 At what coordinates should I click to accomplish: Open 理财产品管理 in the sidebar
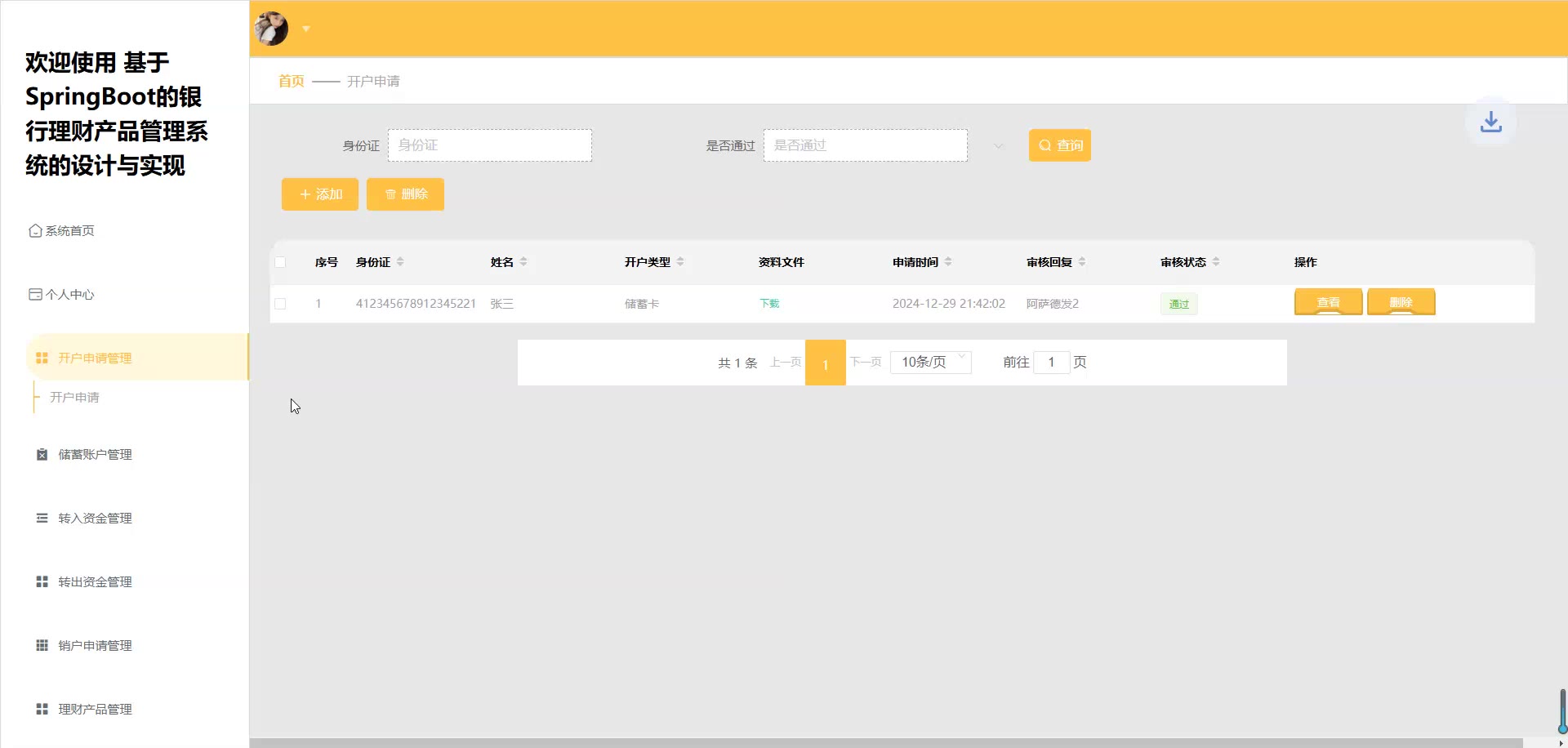(x=95, y=710)
